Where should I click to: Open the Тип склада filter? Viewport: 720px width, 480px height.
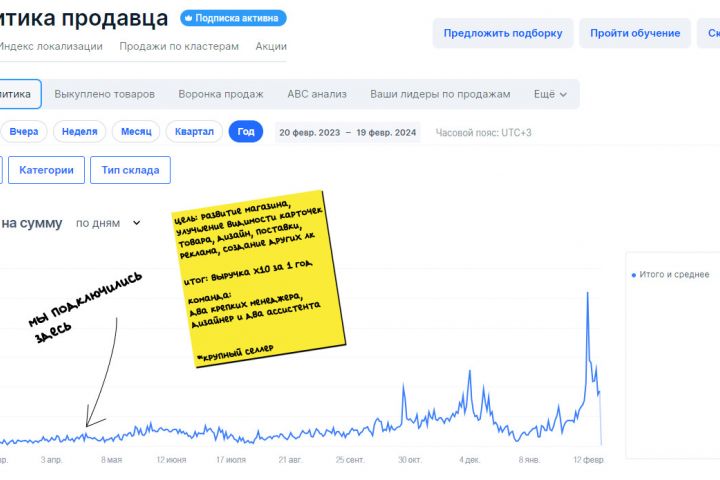pos(130,170)
